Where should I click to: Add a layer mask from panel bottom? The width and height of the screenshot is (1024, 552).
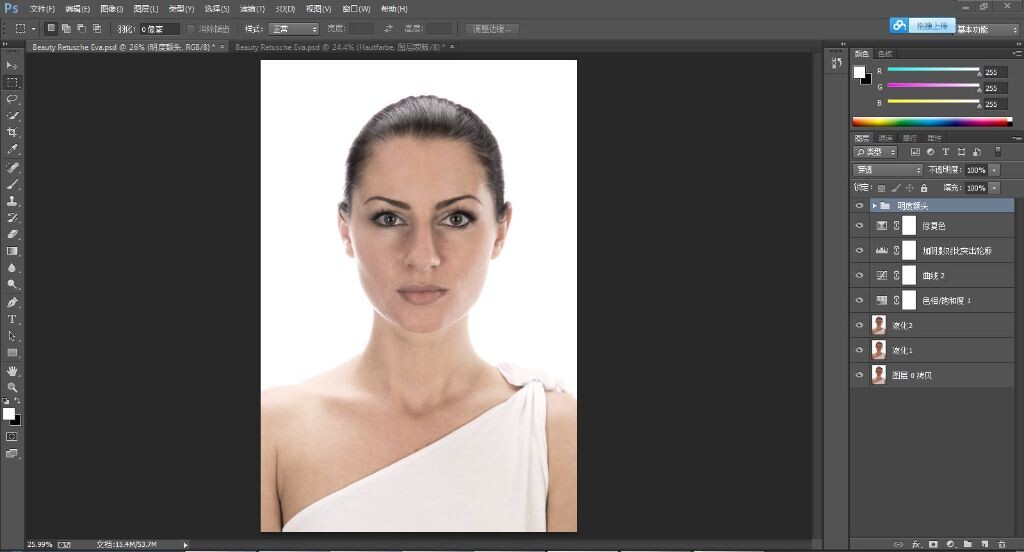point(933,544)
